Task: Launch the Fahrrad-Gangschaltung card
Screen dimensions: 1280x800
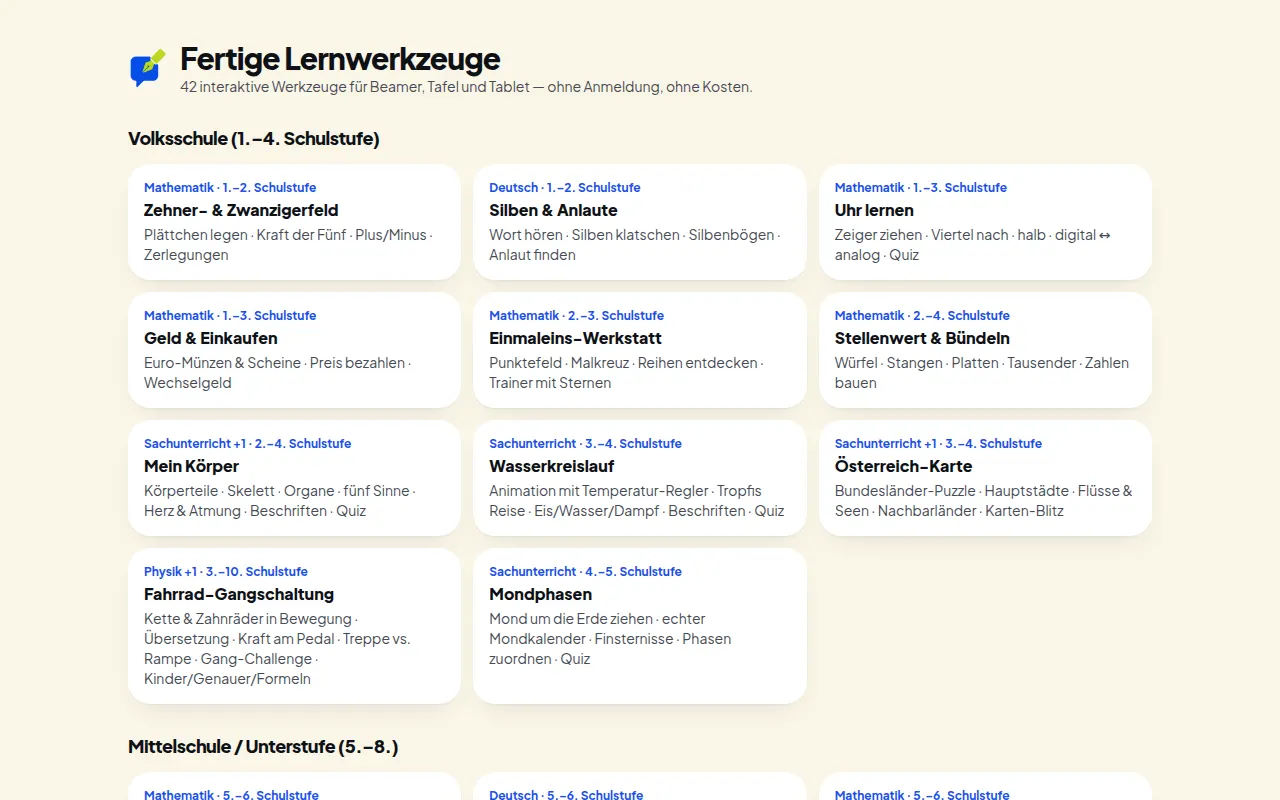Action: tap(294, 626)
